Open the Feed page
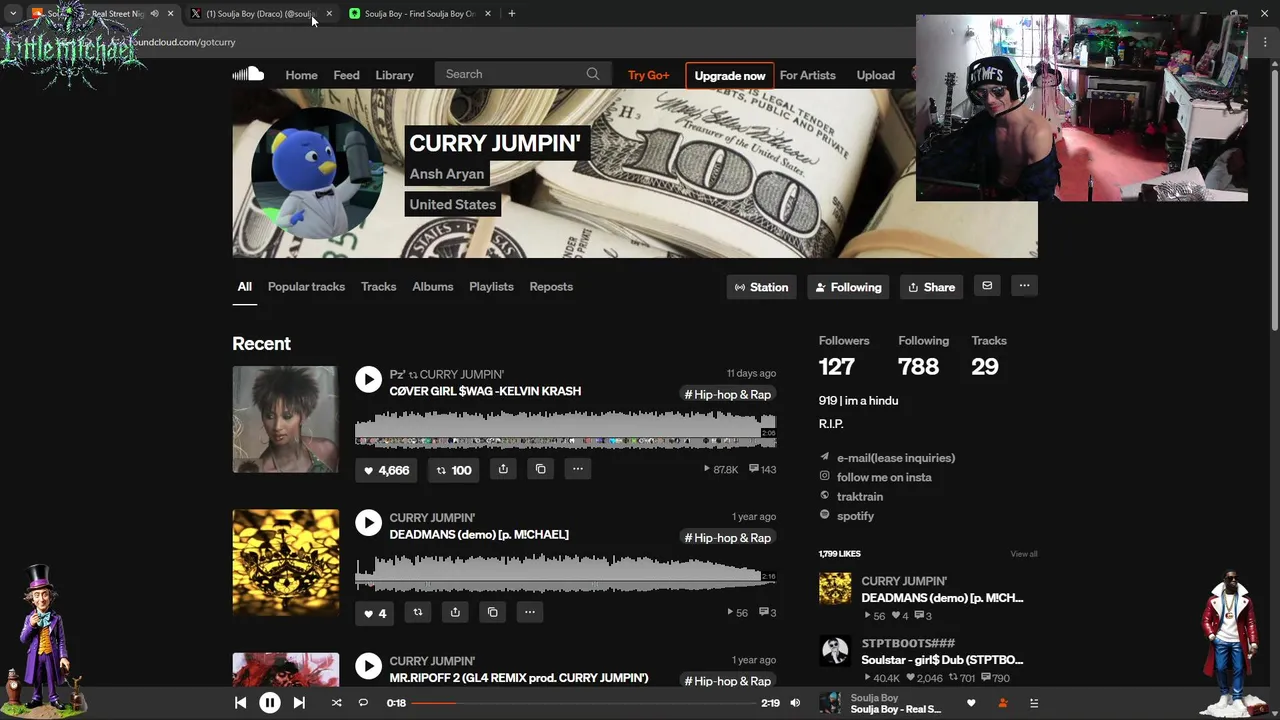This screenshot has height=720, width=1280. coord(346,75)
